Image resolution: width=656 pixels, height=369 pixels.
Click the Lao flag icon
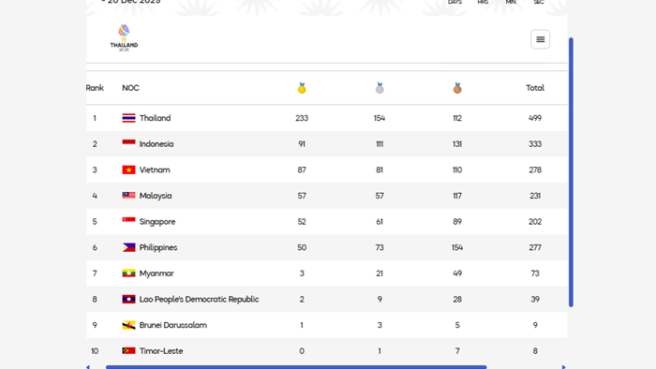point(129,299)
